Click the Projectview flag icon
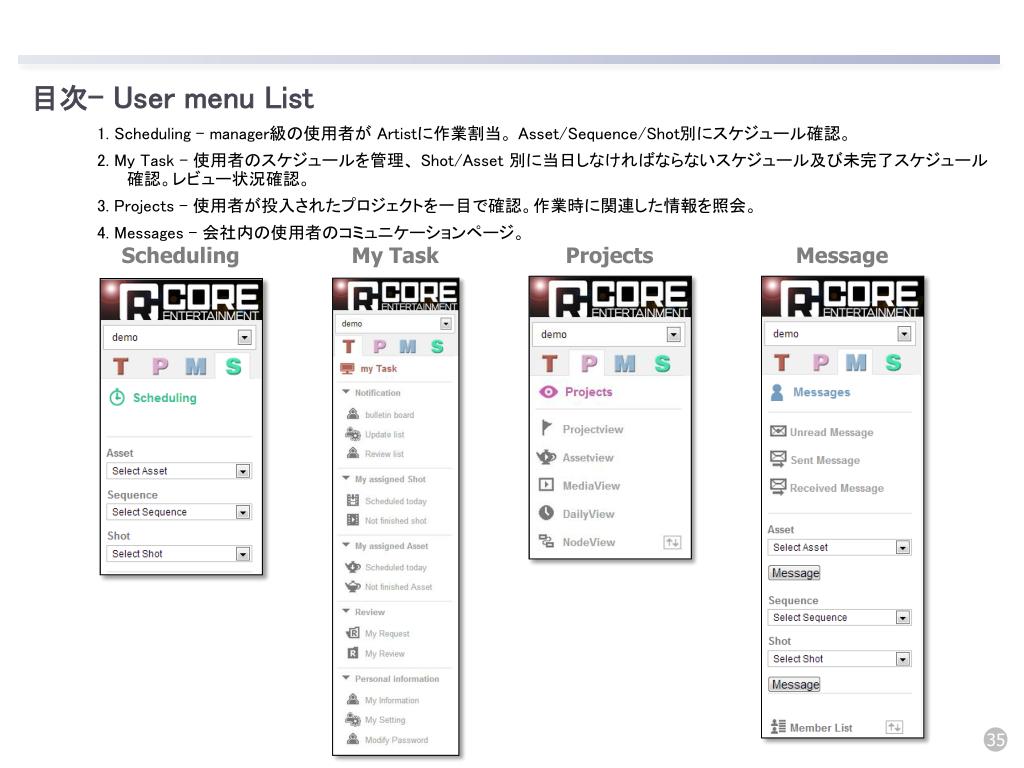 pos(547,428)
